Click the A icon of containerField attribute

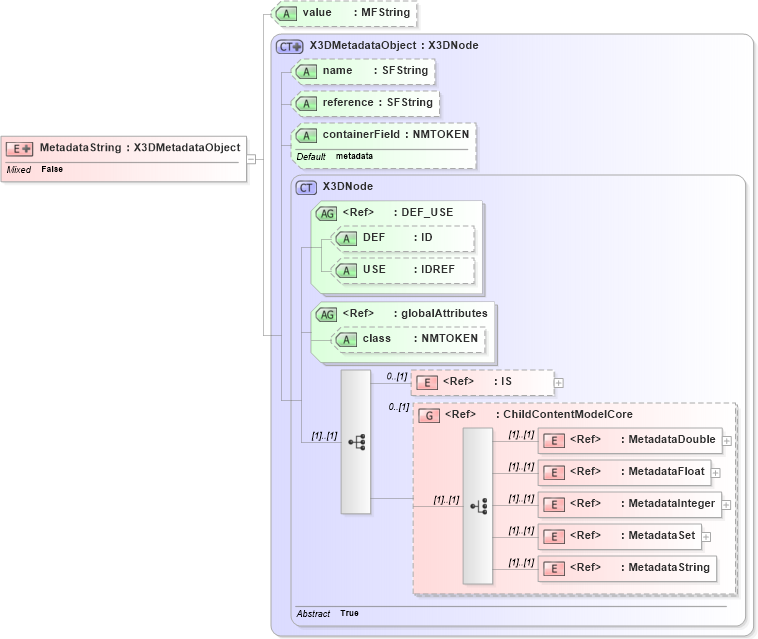(x=306, y=135)
